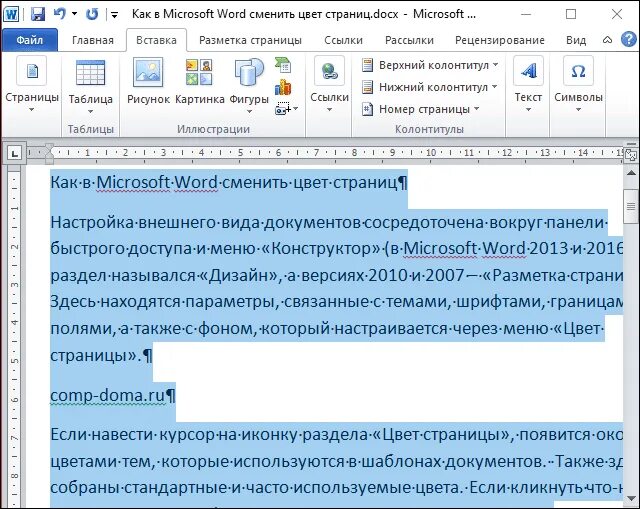Image resolution: width=640 pixels, height=509 pixels.
Task: Insert a picture with Рисунок
Action: 148,81
